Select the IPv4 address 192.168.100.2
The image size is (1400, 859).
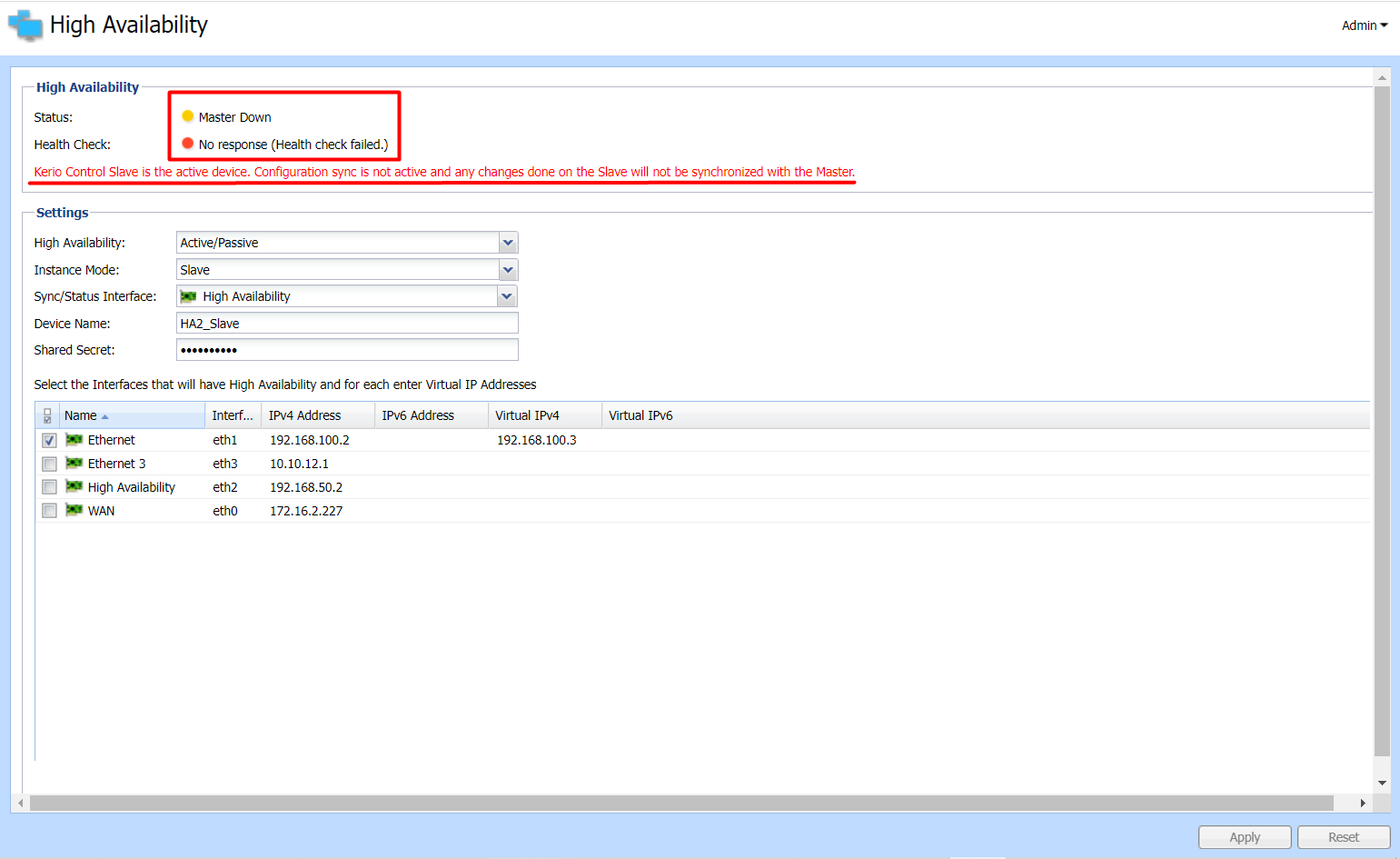coord(310,440)
